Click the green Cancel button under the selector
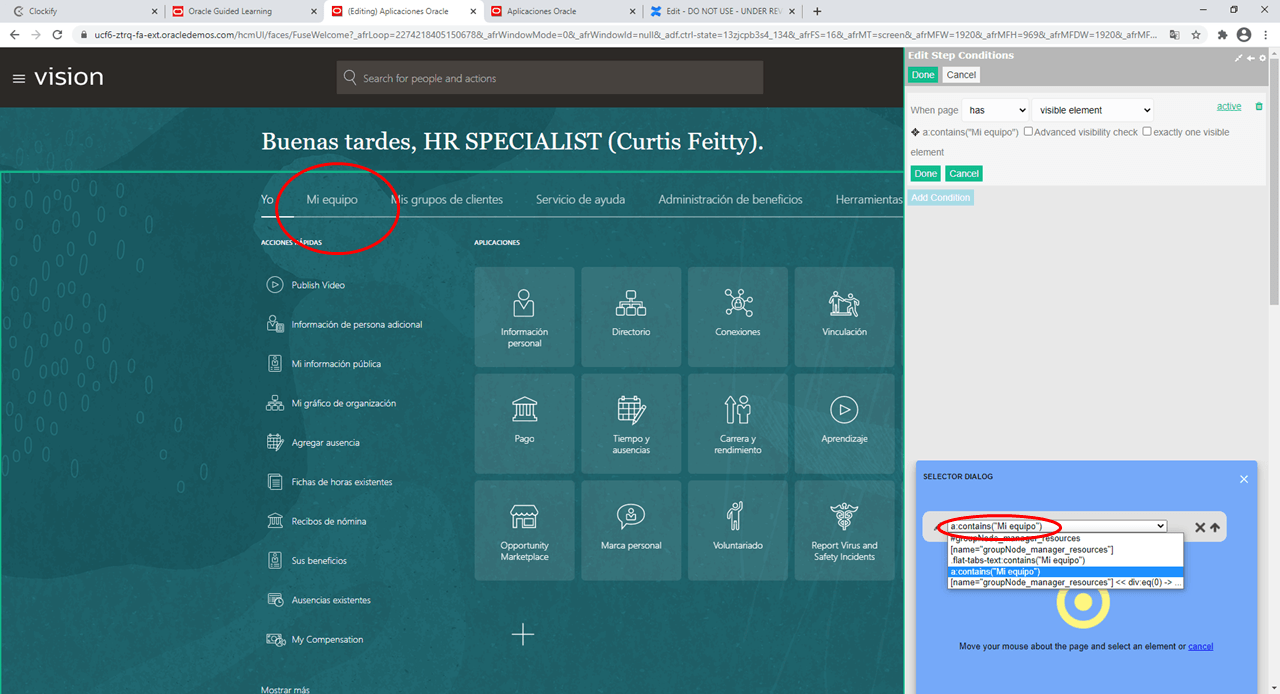 (x=964, y=173)
